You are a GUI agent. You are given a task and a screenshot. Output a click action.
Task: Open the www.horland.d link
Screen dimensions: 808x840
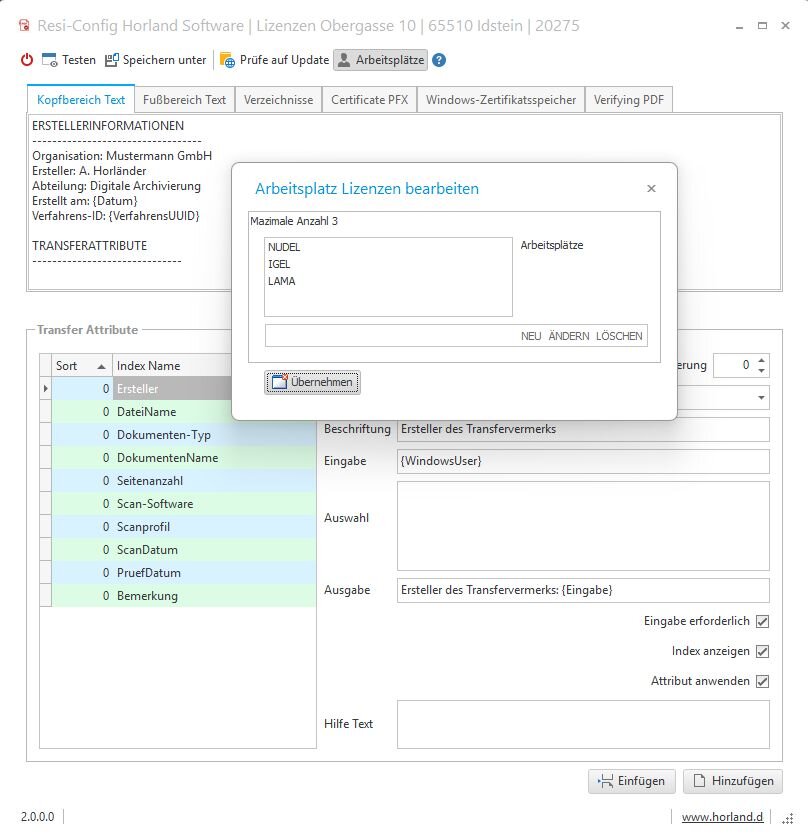pos(722,817)
